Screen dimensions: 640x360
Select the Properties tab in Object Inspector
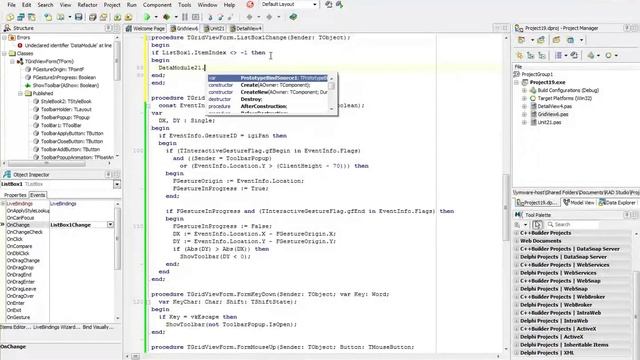pyautogui.click(x=15, y=195)
